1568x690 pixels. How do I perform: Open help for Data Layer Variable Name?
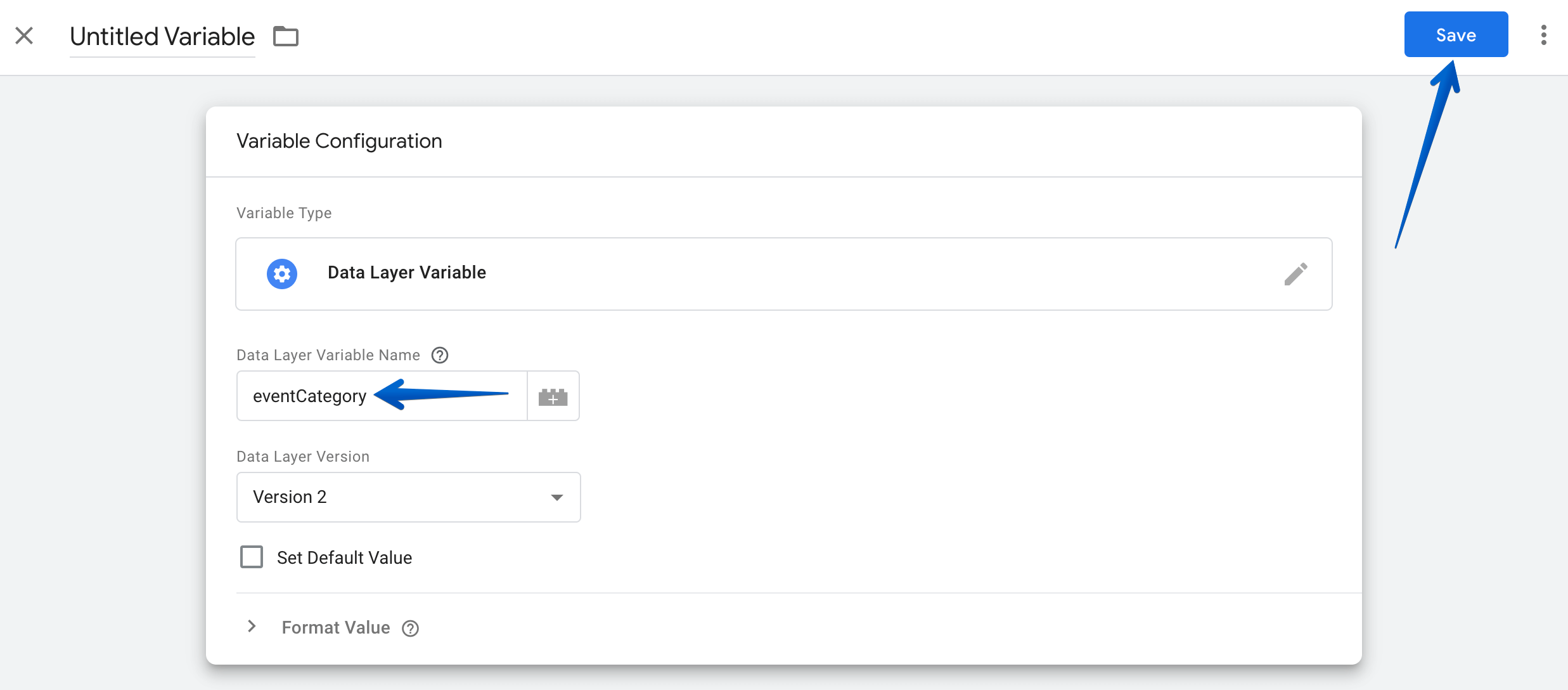coord(440,355)
